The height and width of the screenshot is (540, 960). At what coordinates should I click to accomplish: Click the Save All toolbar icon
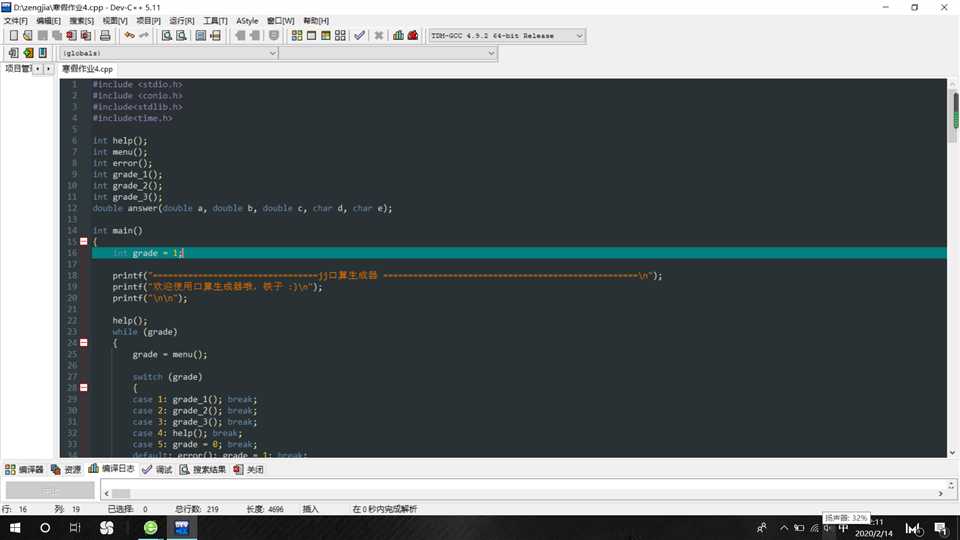tap(57, 36)
